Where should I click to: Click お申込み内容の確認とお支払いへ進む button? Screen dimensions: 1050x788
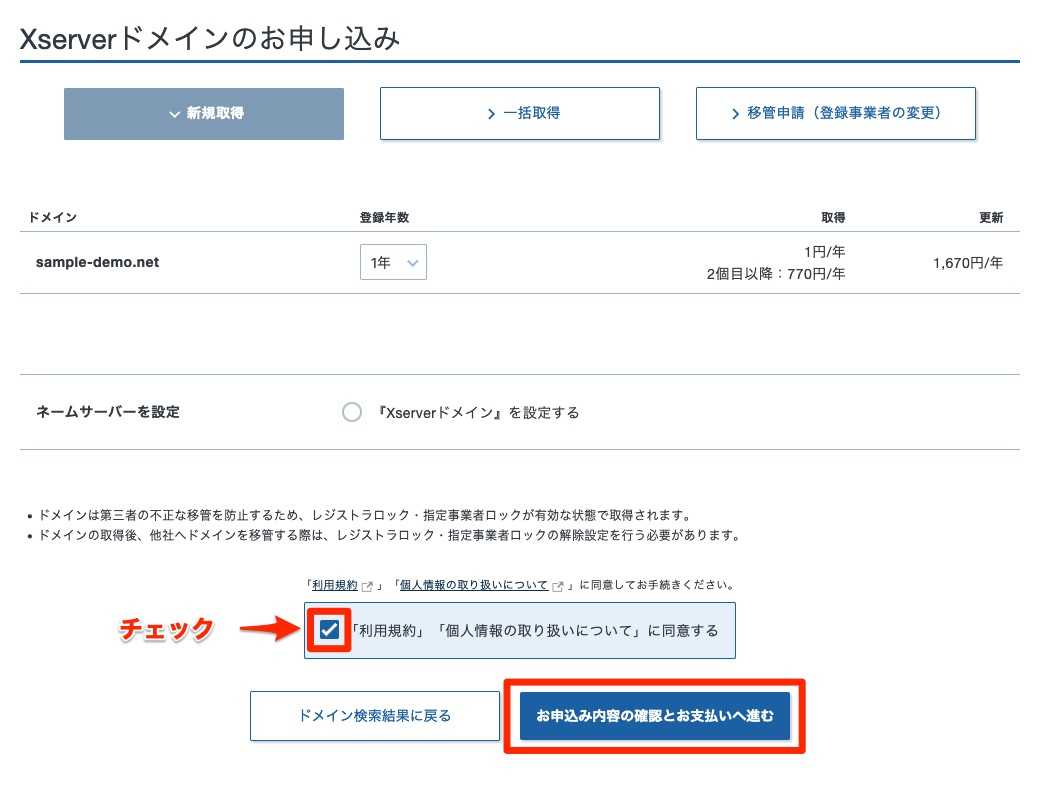pyautogui.click(x=655, y=716)
